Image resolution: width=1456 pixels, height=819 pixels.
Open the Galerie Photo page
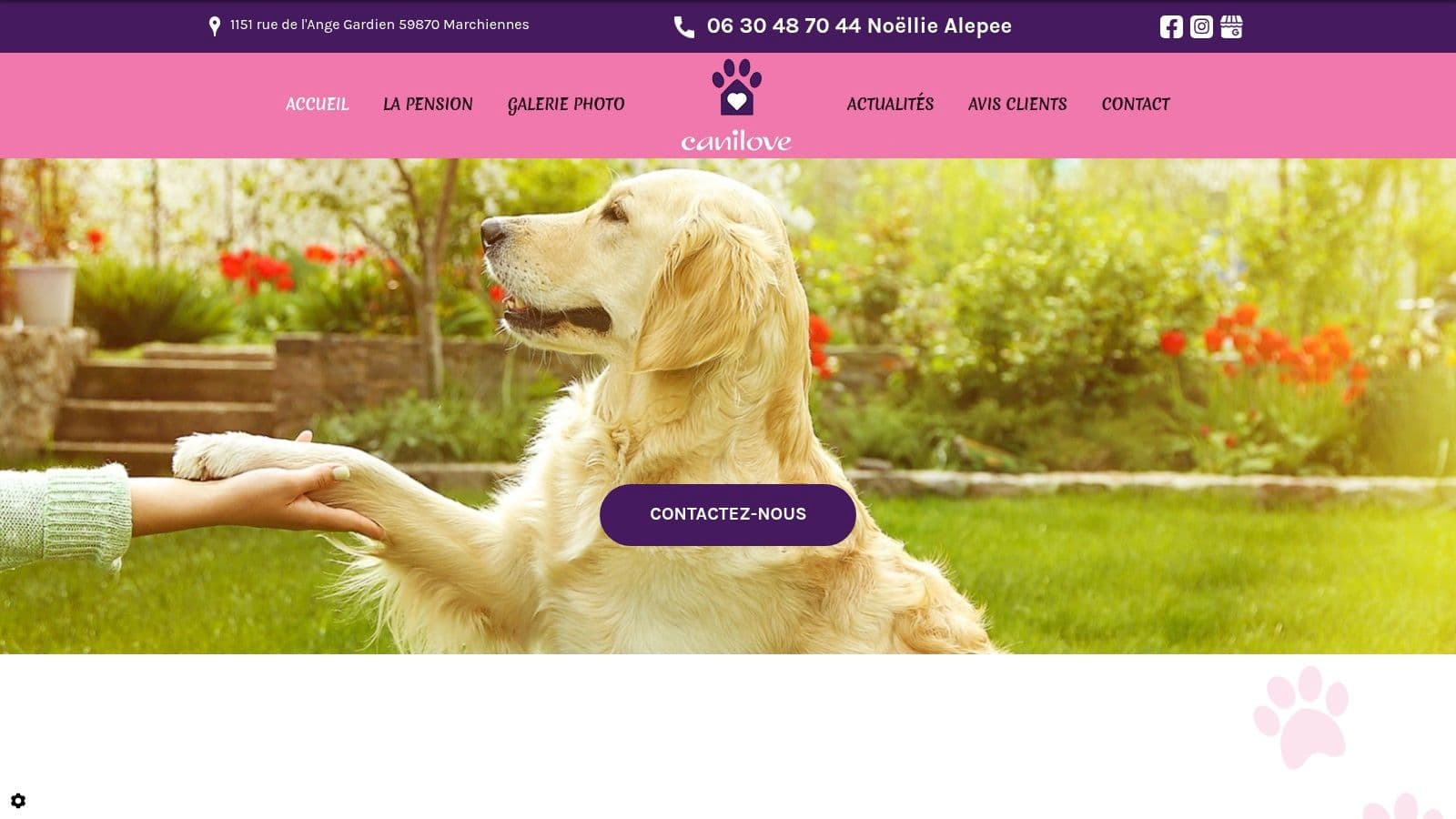[566, 104]
